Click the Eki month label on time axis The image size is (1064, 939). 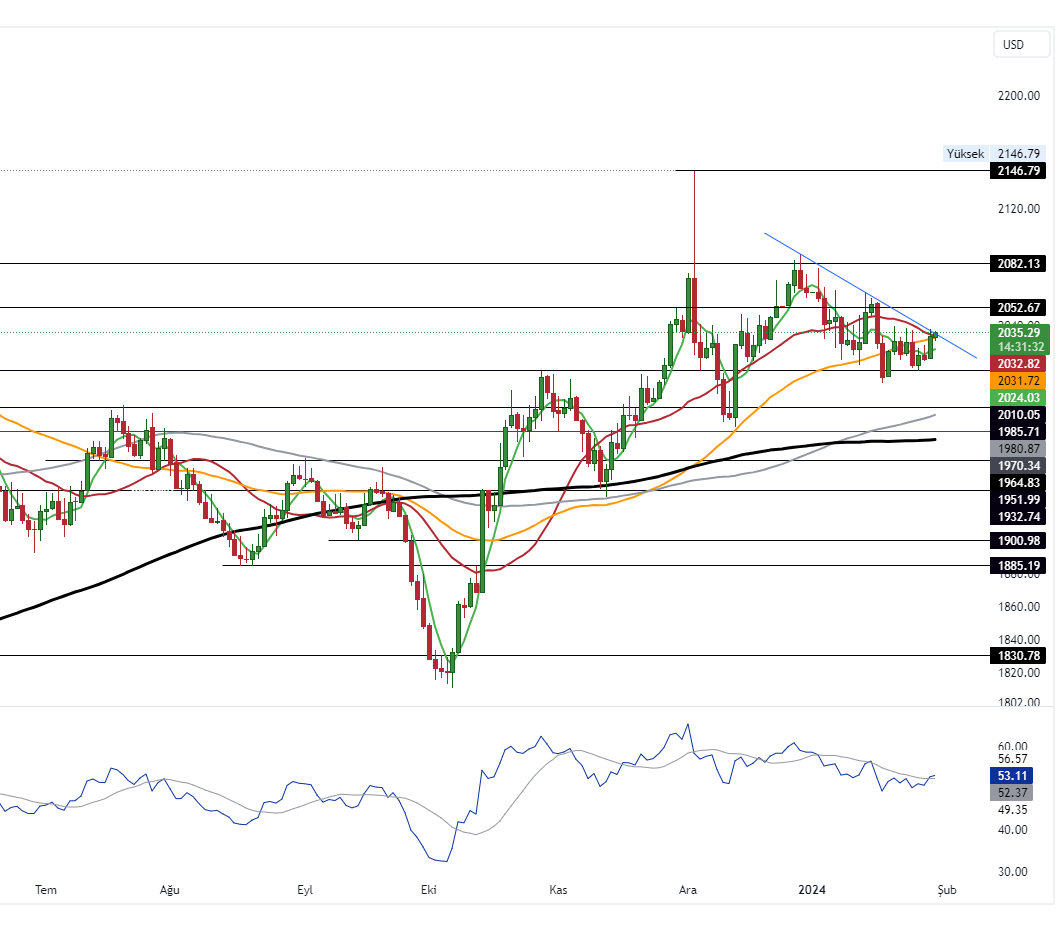[x=430, y=889]
